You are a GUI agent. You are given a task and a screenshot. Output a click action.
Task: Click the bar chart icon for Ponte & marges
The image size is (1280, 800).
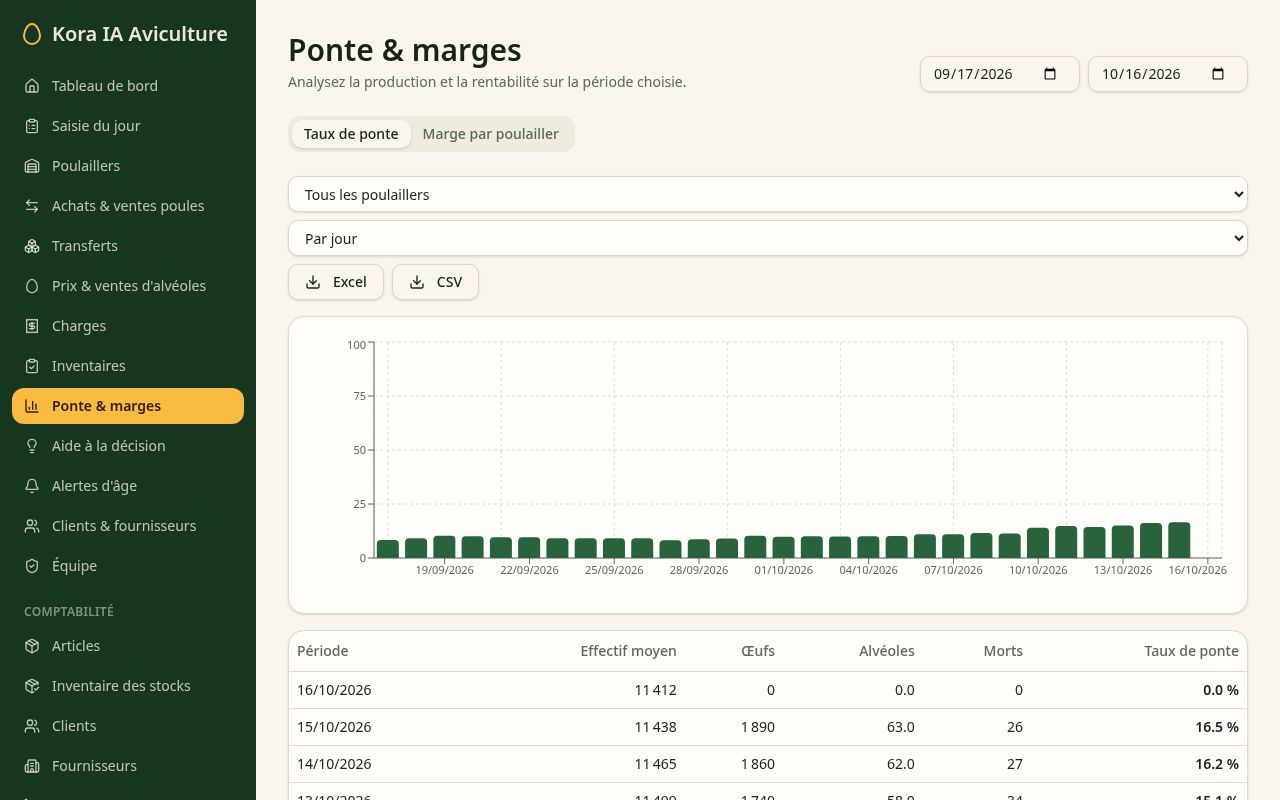(x=32, y=406)
